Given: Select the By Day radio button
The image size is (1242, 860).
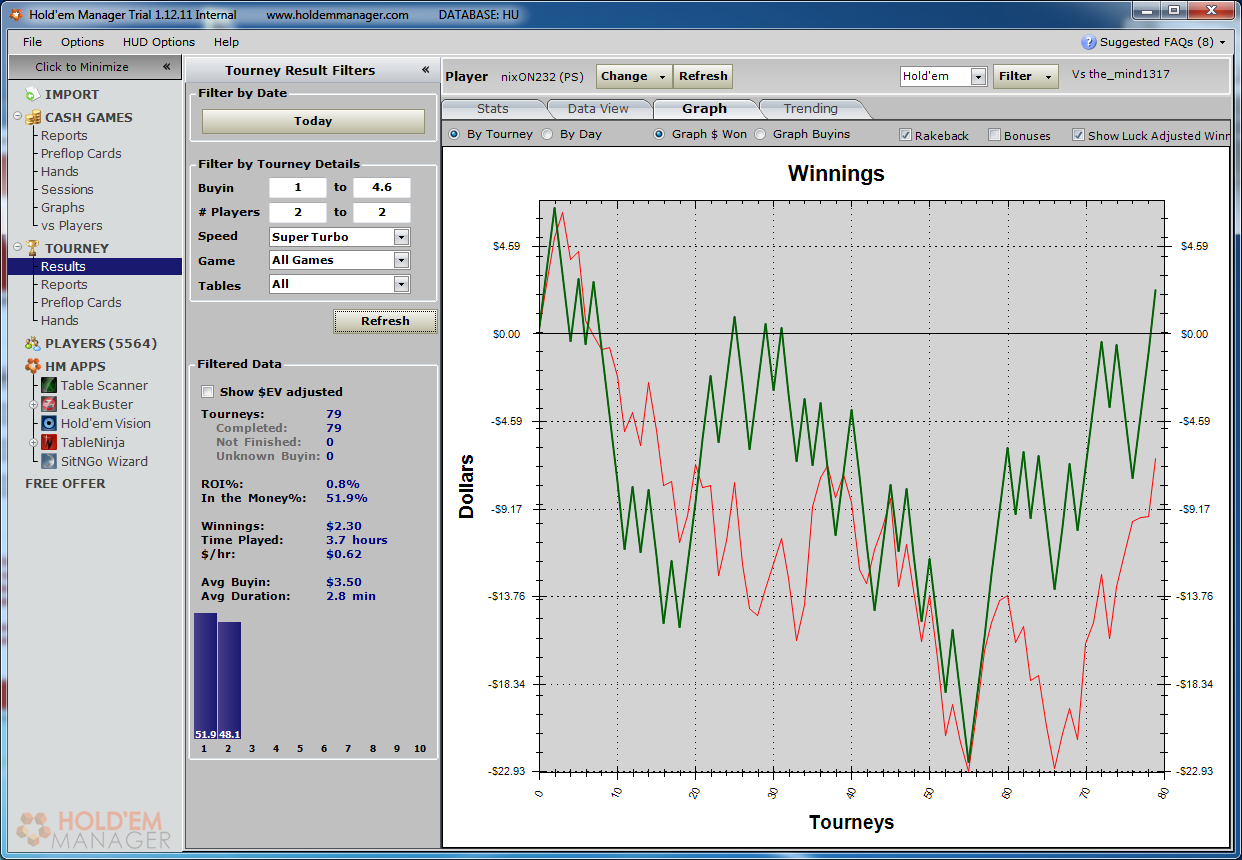Looking at the screenshot, I should tap(547, 134).
